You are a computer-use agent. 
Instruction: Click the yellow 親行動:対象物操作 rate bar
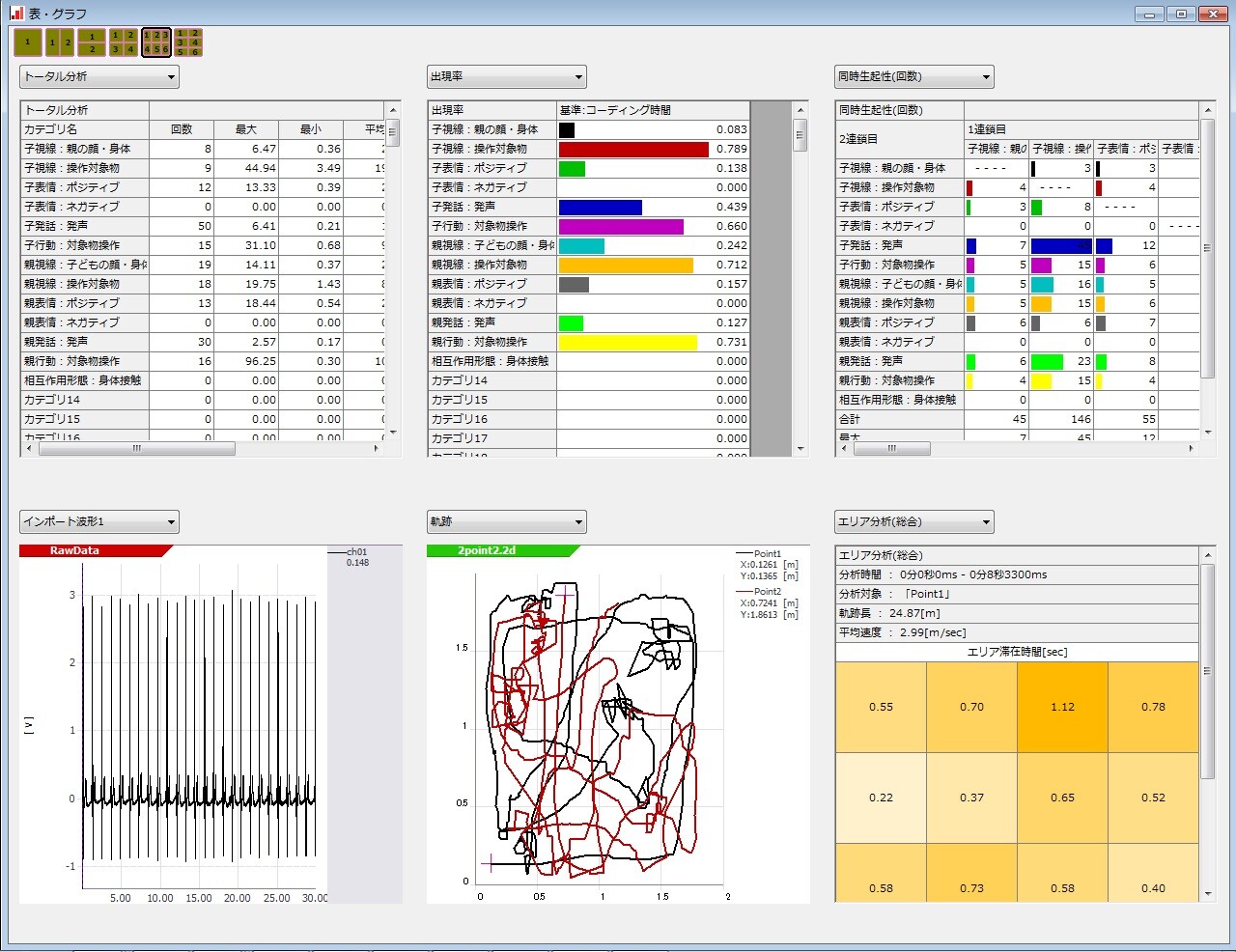(x=628, y=342)
